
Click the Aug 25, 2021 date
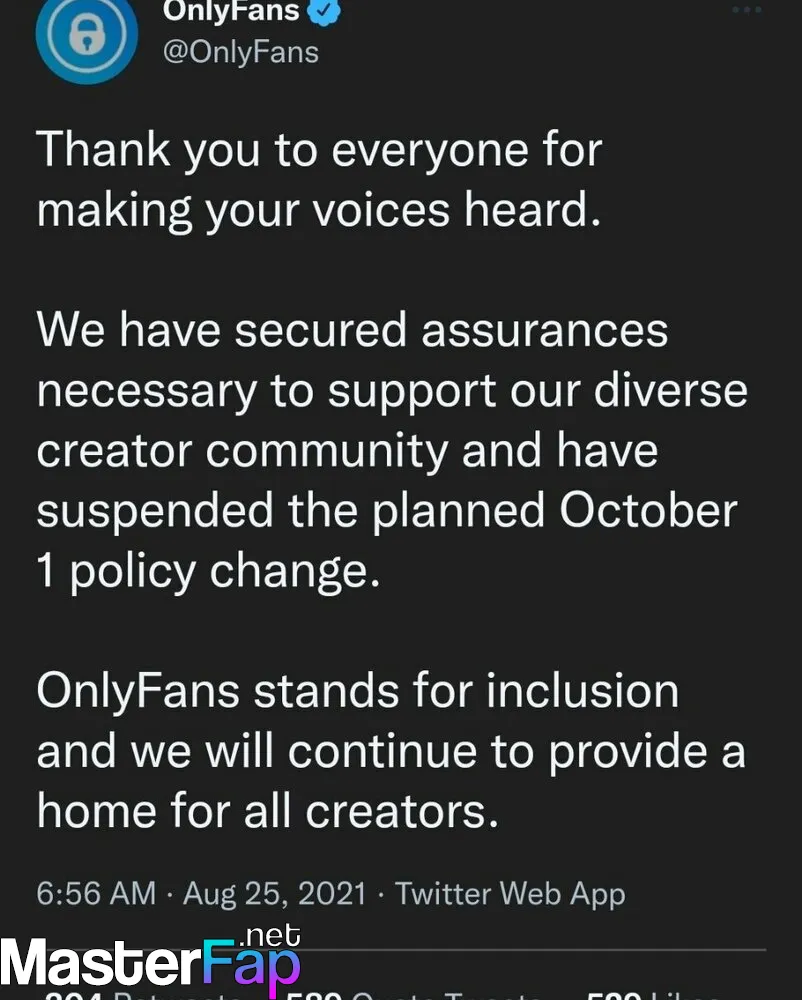275,893
